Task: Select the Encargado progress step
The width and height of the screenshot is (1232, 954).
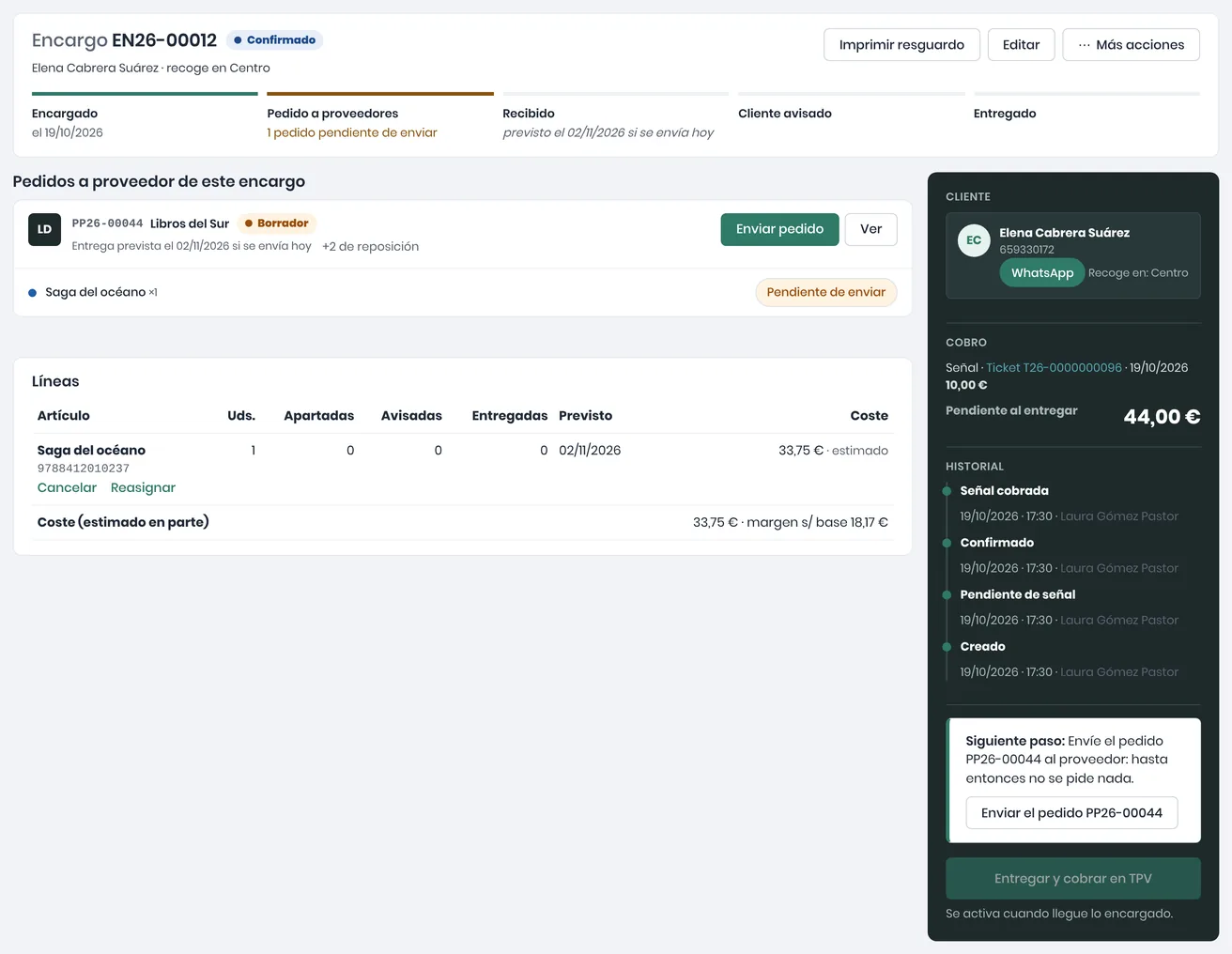Action: 145,117
